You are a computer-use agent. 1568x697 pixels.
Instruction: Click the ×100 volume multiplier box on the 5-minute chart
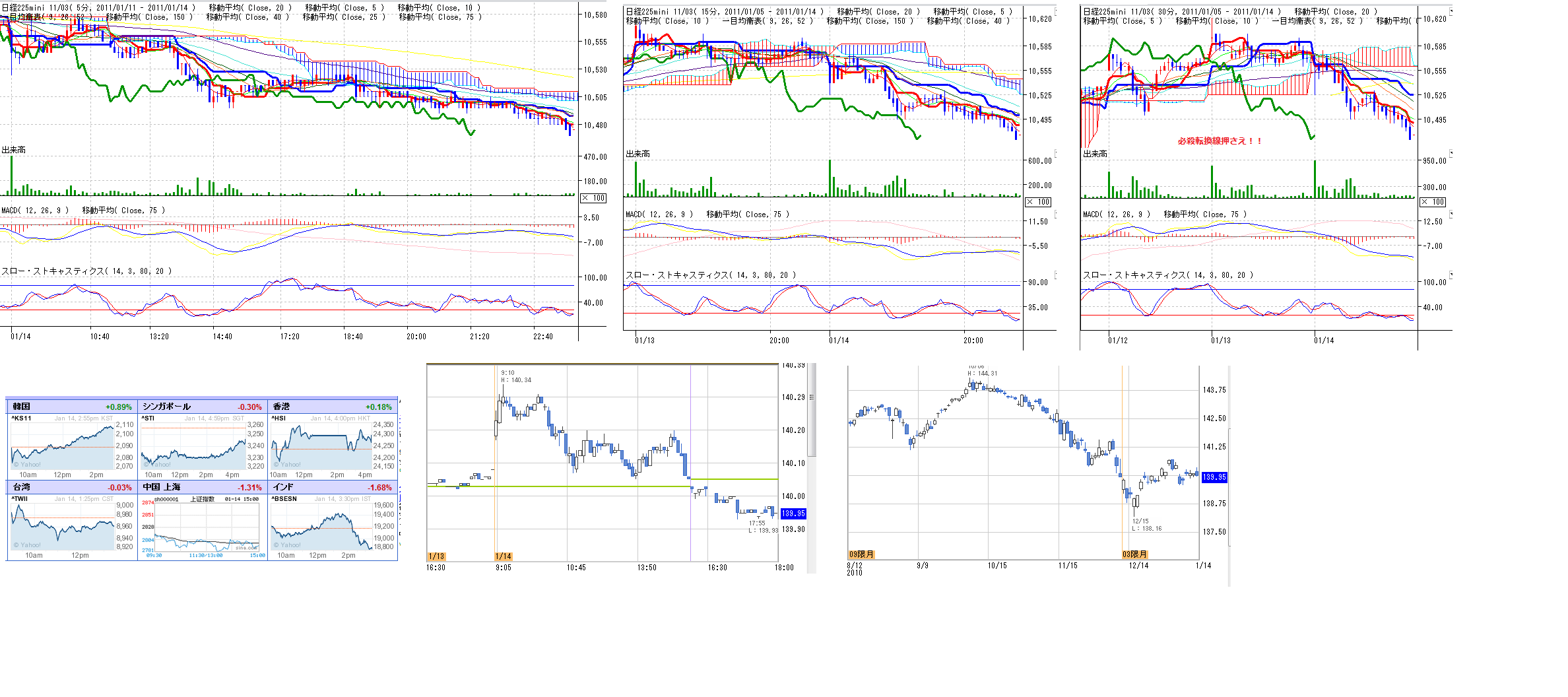click(x=593, y=198)
